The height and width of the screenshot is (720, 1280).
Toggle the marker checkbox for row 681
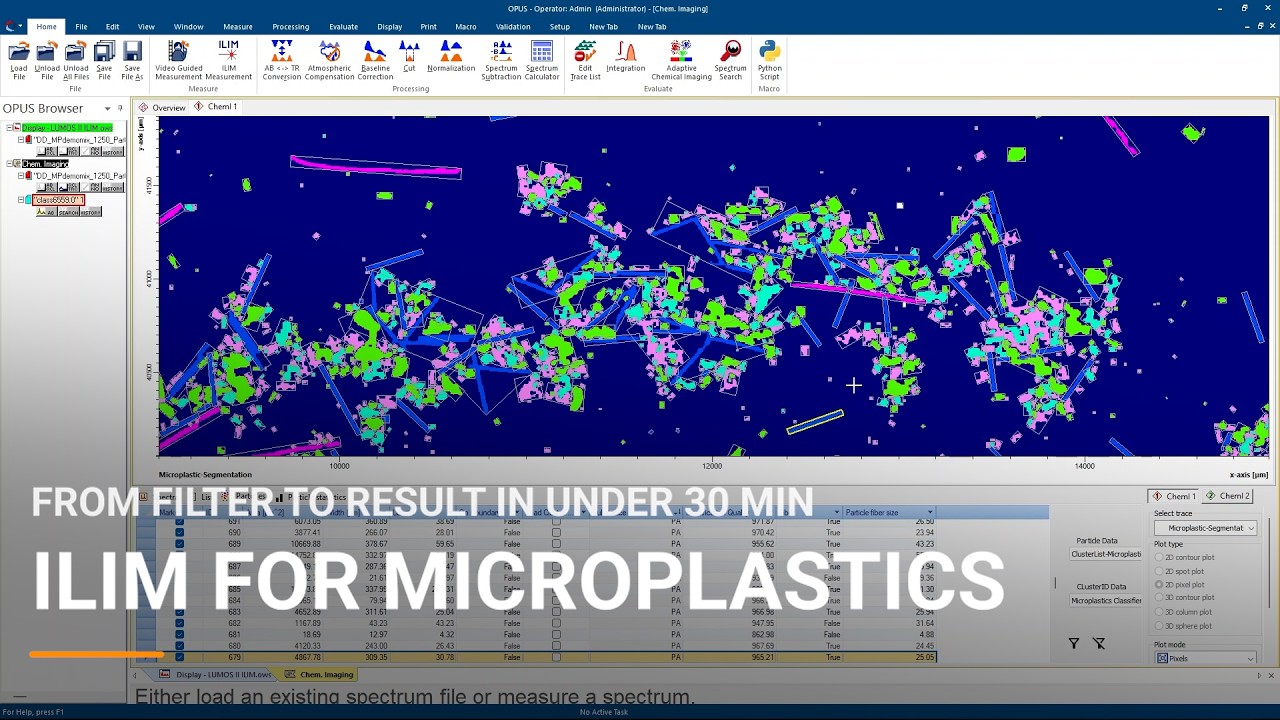click(180, 634)
